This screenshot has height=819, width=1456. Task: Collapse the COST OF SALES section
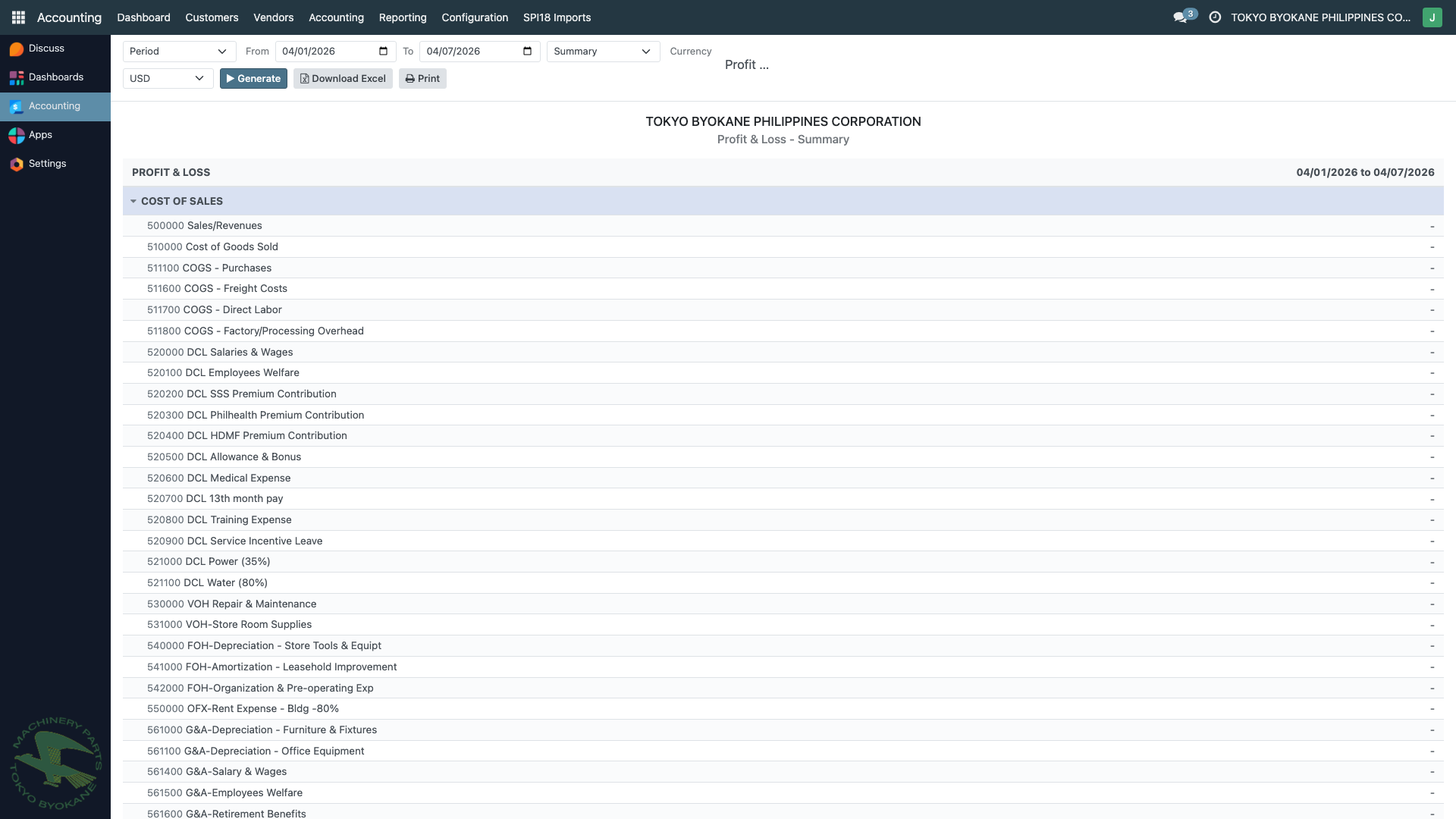133,202
